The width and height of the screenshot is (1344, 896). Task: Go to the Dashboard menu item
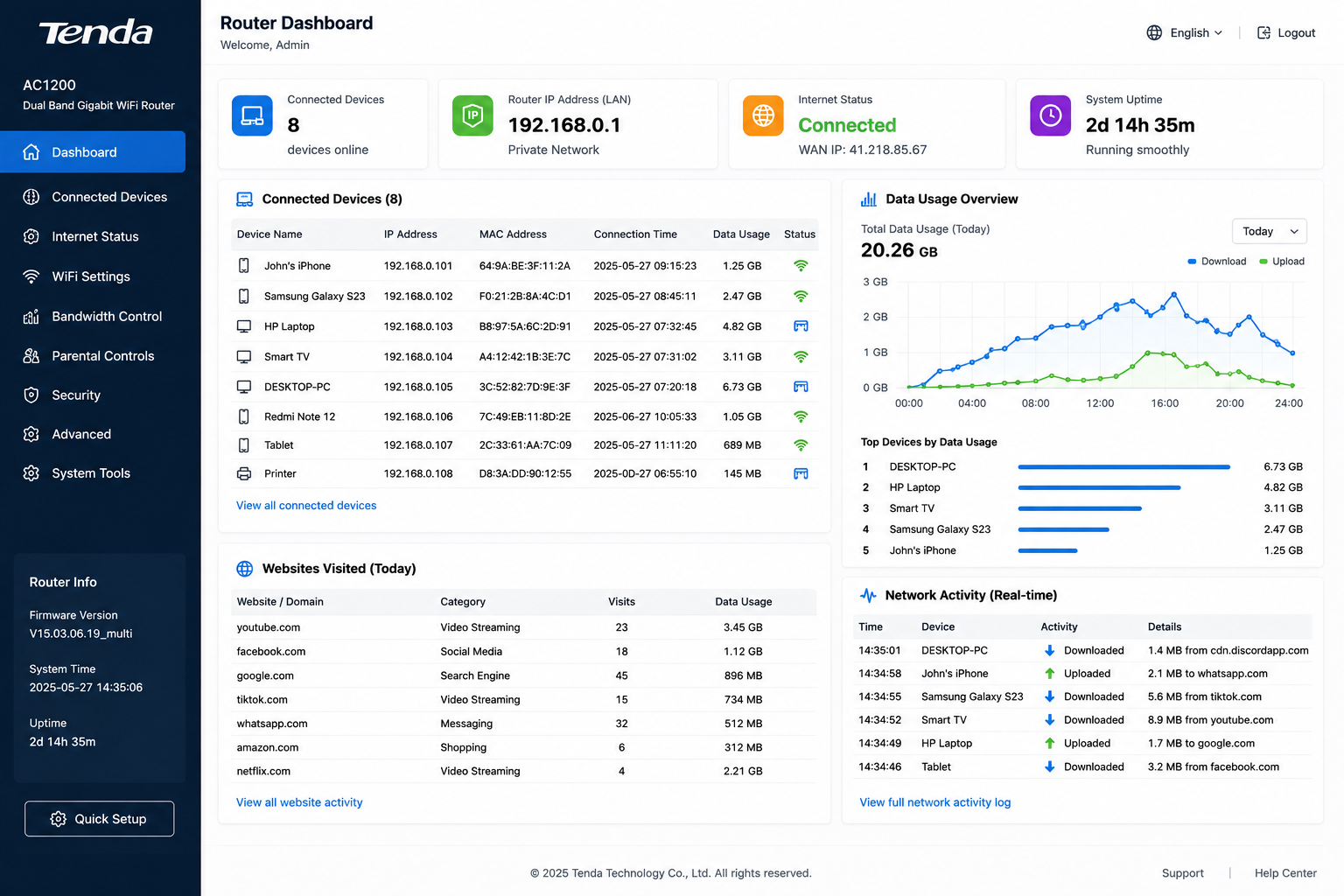tap(93, 152)
